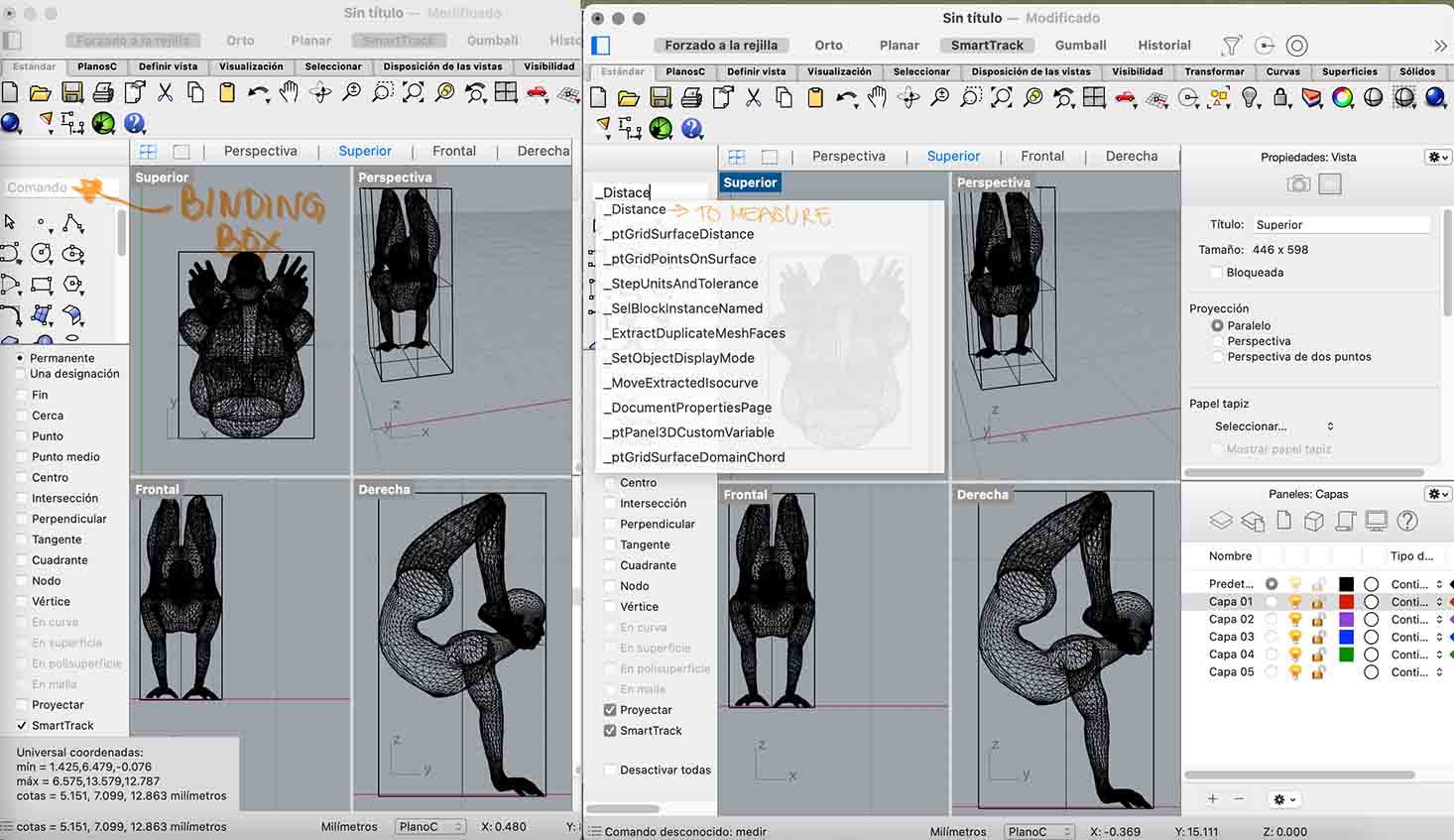Switch to Transformar toolbar tab

(x=1214, y=71)
